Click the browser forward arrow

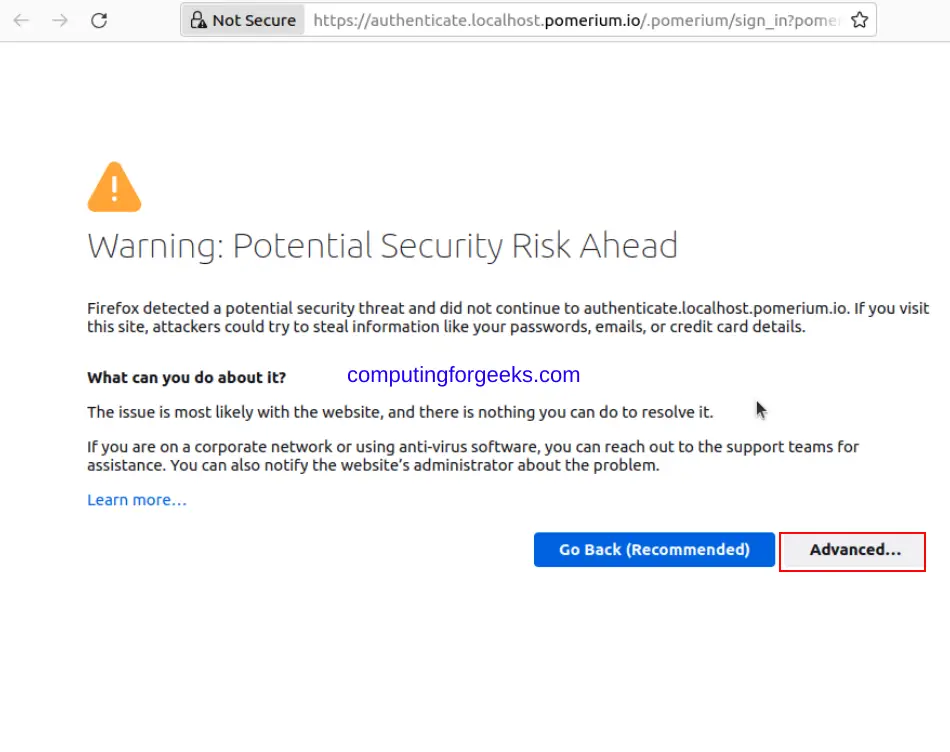coord(60,21)
